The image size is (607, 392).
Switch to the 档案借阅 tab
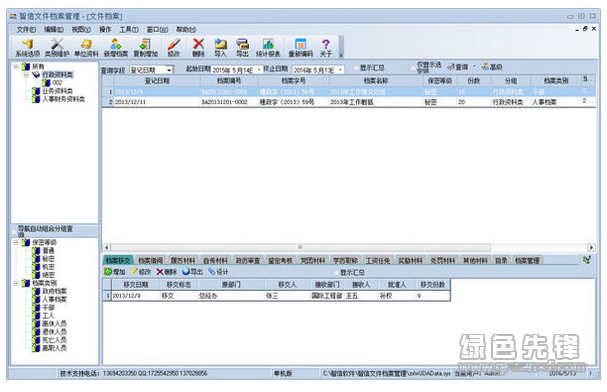(151, 261)
